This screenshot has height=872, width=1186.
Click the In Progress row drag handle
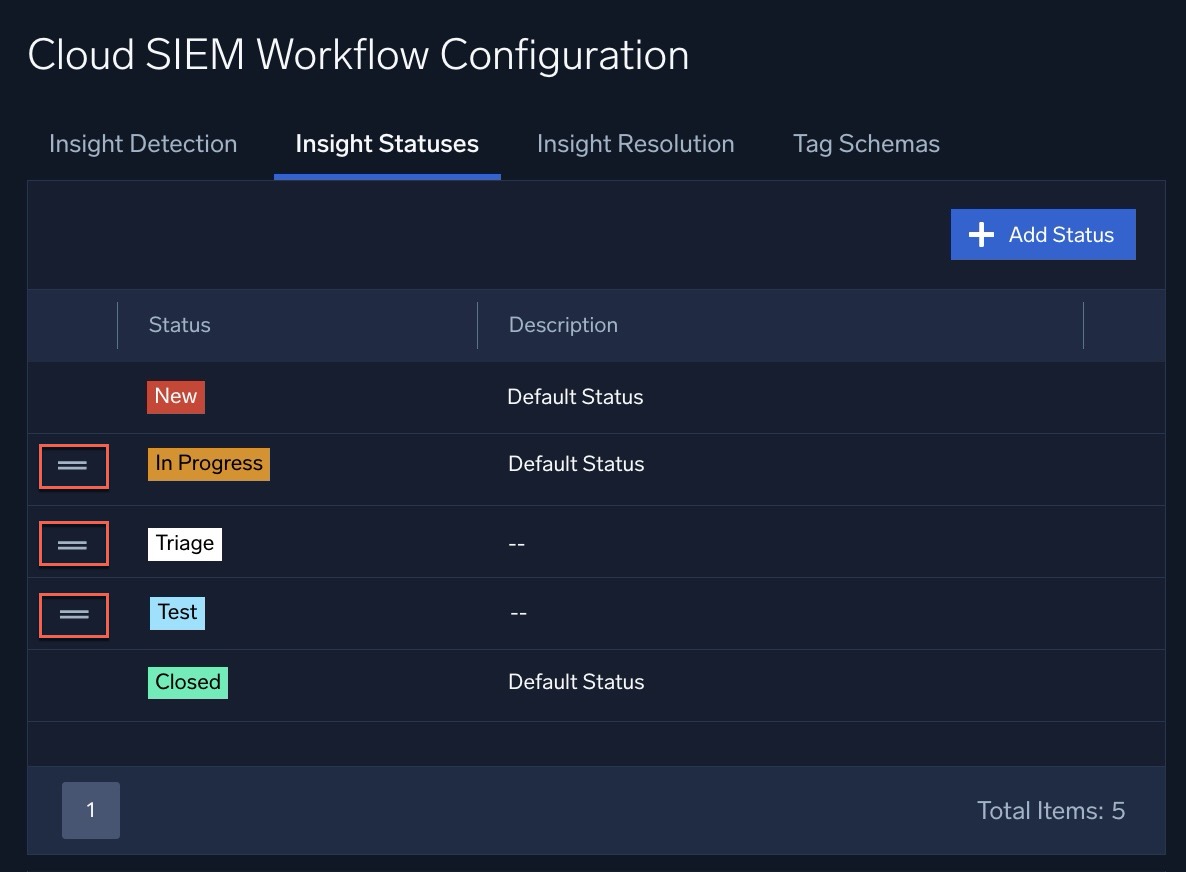(x=73, y=466)
